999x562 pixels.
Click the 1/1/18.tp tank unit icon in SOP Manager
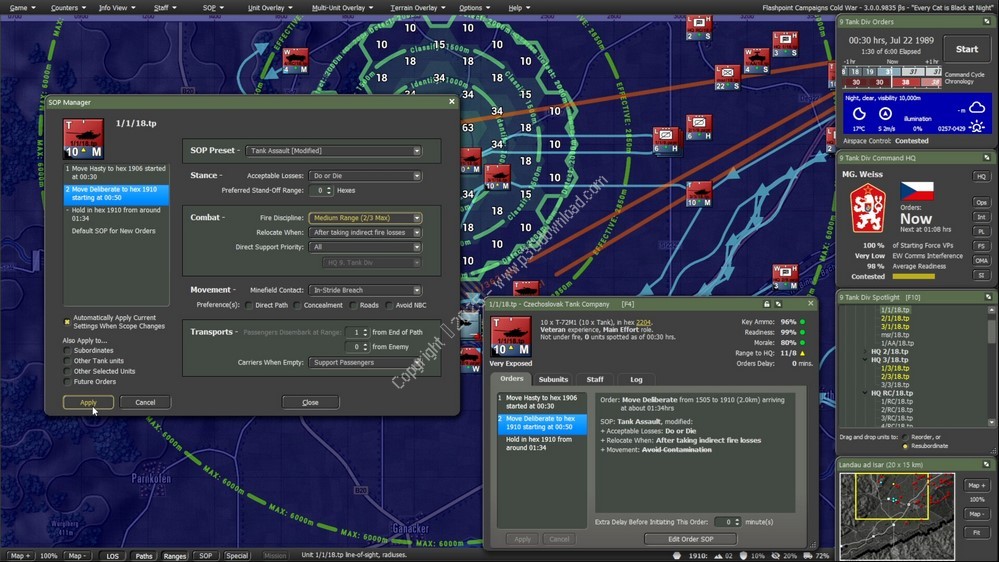click(83, 139)
